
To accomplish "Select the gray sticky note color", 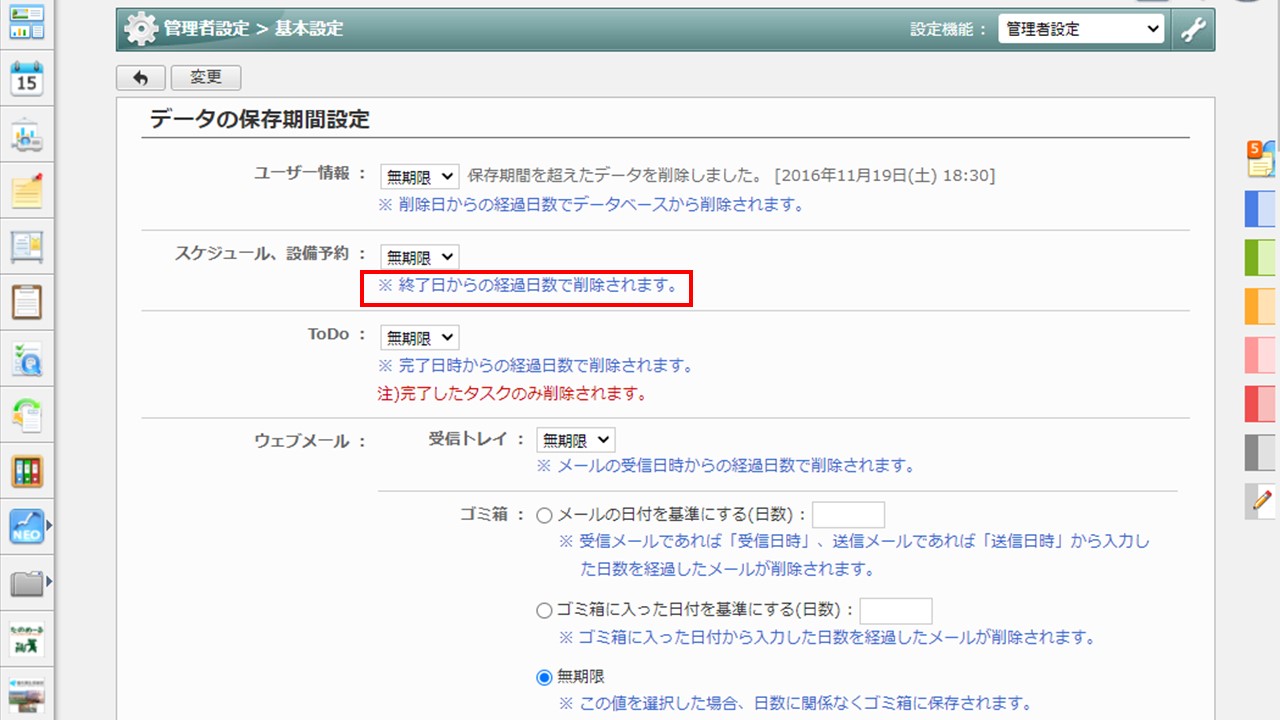I will [x=1260, y=452].
